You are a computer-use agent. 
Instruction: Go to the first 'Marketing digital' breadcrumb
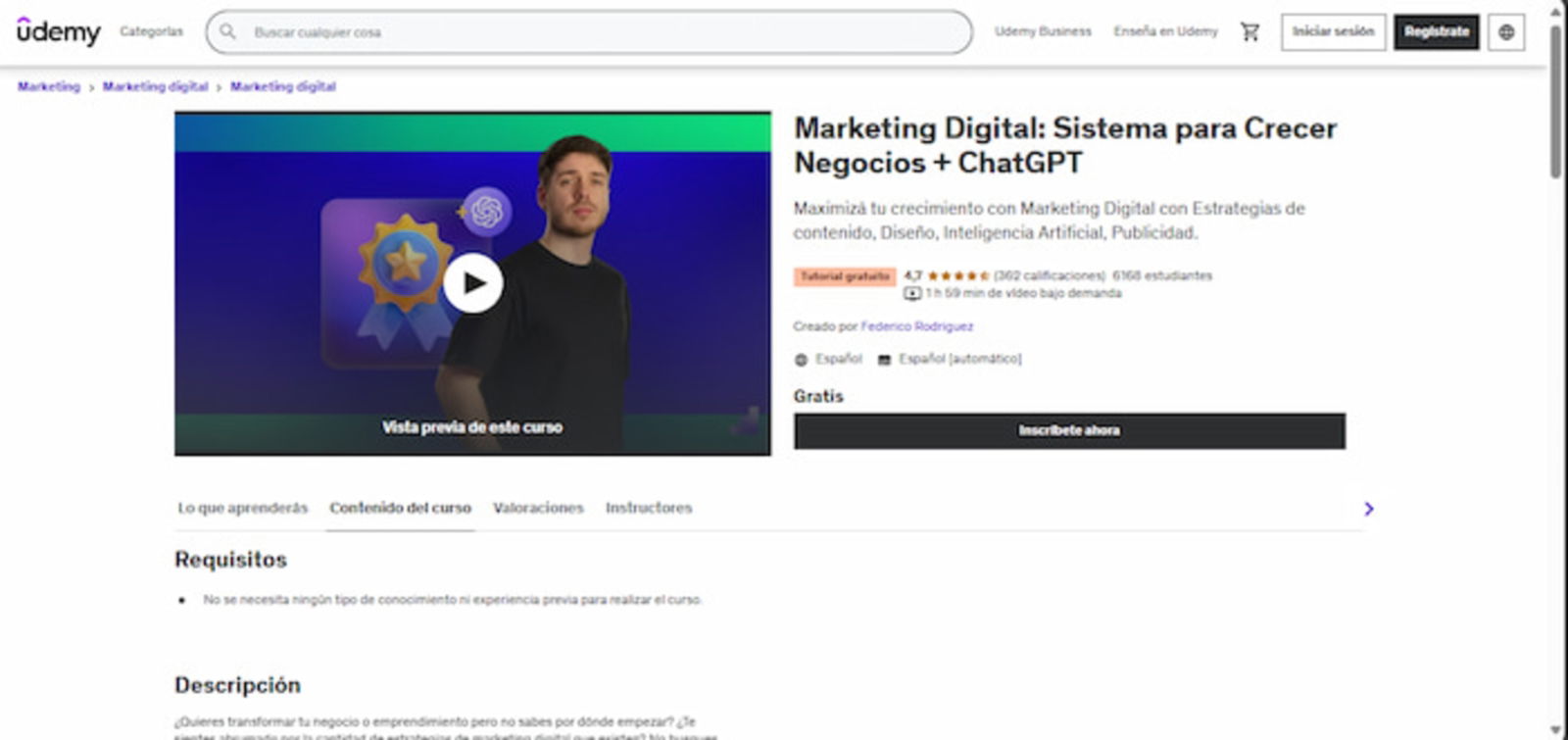point(155,86)
